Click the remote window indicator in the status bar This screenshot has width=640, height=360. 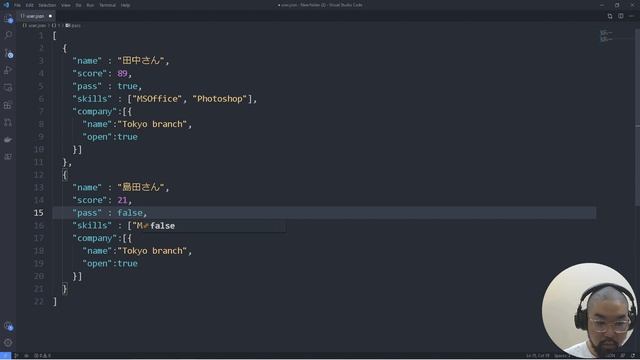pyautogui.click(x=5, y=356)
